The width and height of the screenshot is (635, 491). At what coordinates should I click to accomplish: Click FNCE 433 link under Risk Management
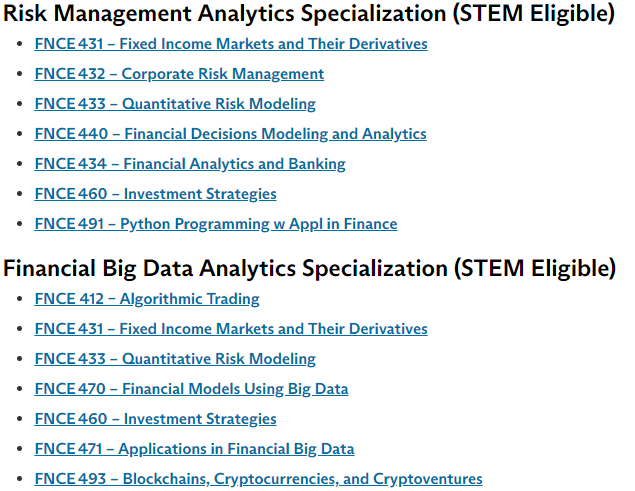pyautogui.click(x=175, y=104)
